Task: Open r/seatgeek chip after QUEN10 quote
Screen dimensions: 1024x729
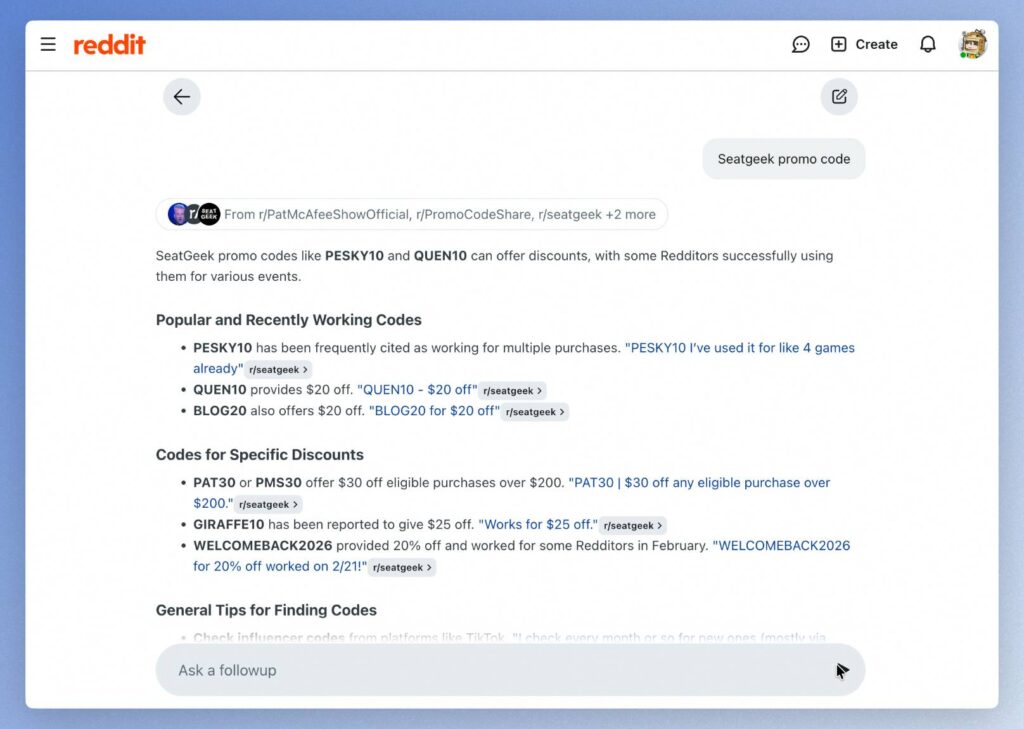Action: pyautogui.click(x=512, y=391)
